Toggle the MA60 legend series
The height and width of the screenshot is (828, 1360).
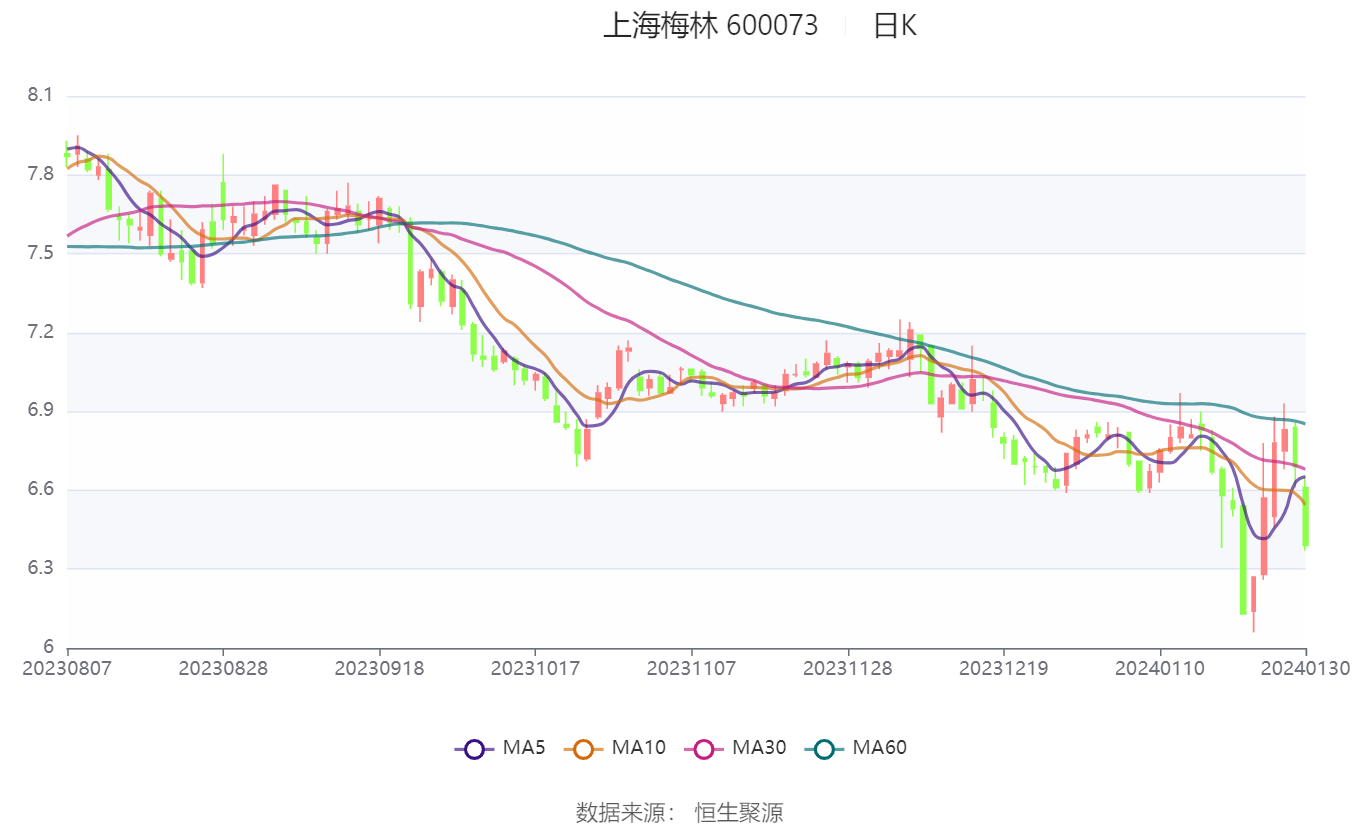pos(854,748)
